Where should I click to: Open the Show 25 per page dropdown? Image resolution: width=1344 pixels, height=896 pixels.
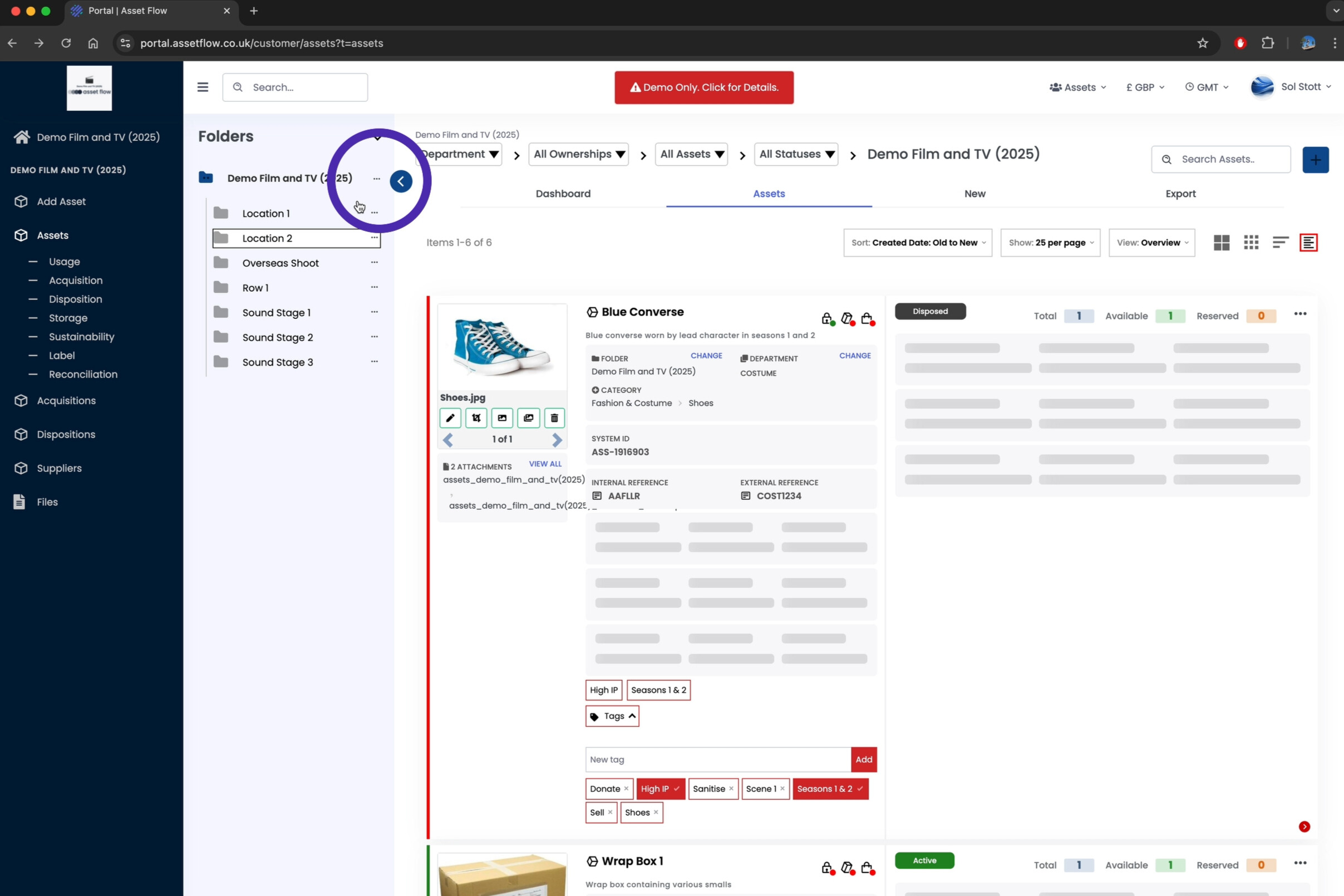tap(1050, 243)
